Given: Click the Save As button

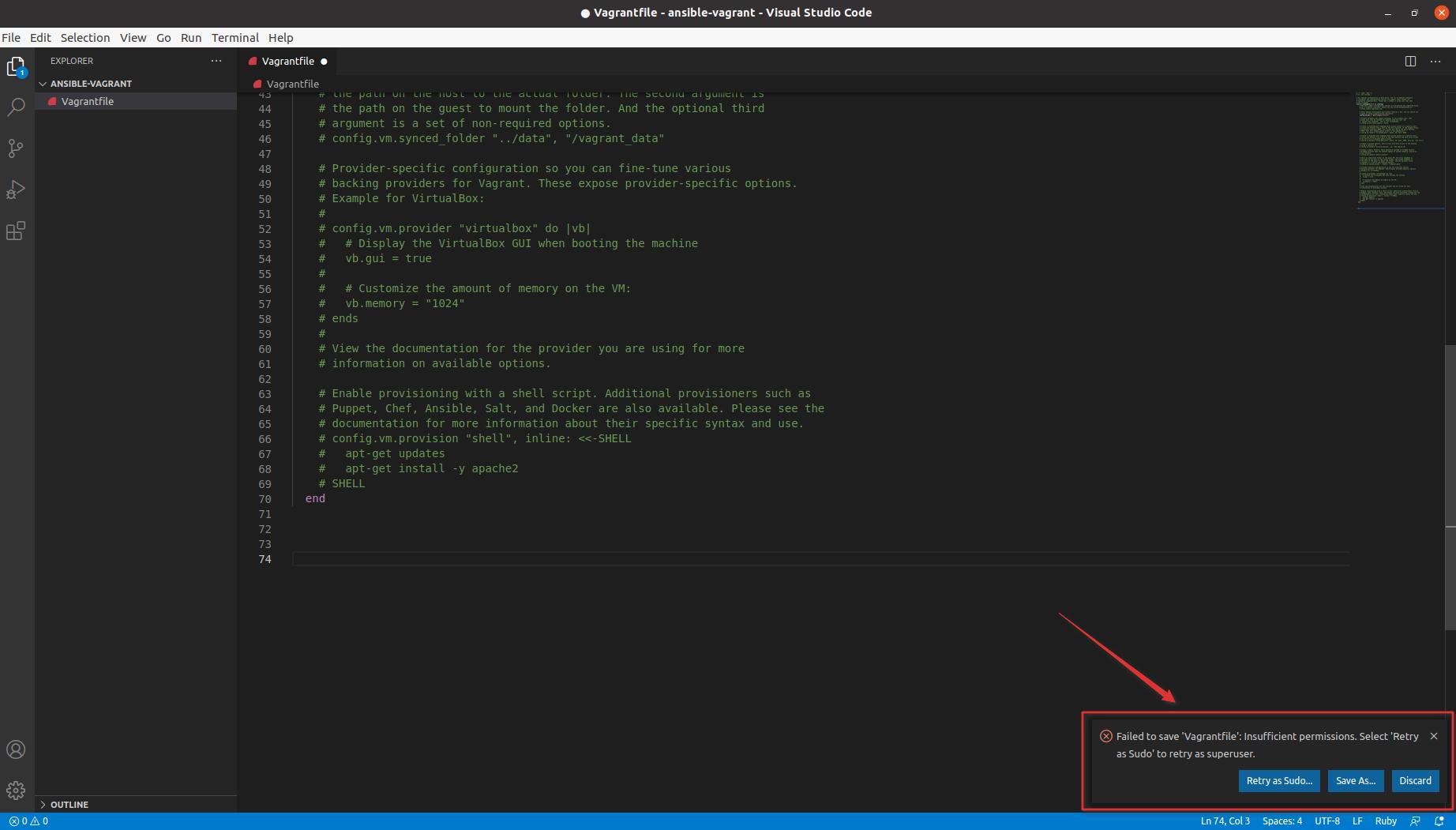Looking at the screenshot, I should pyautogui.click(x=1355, y=780).
